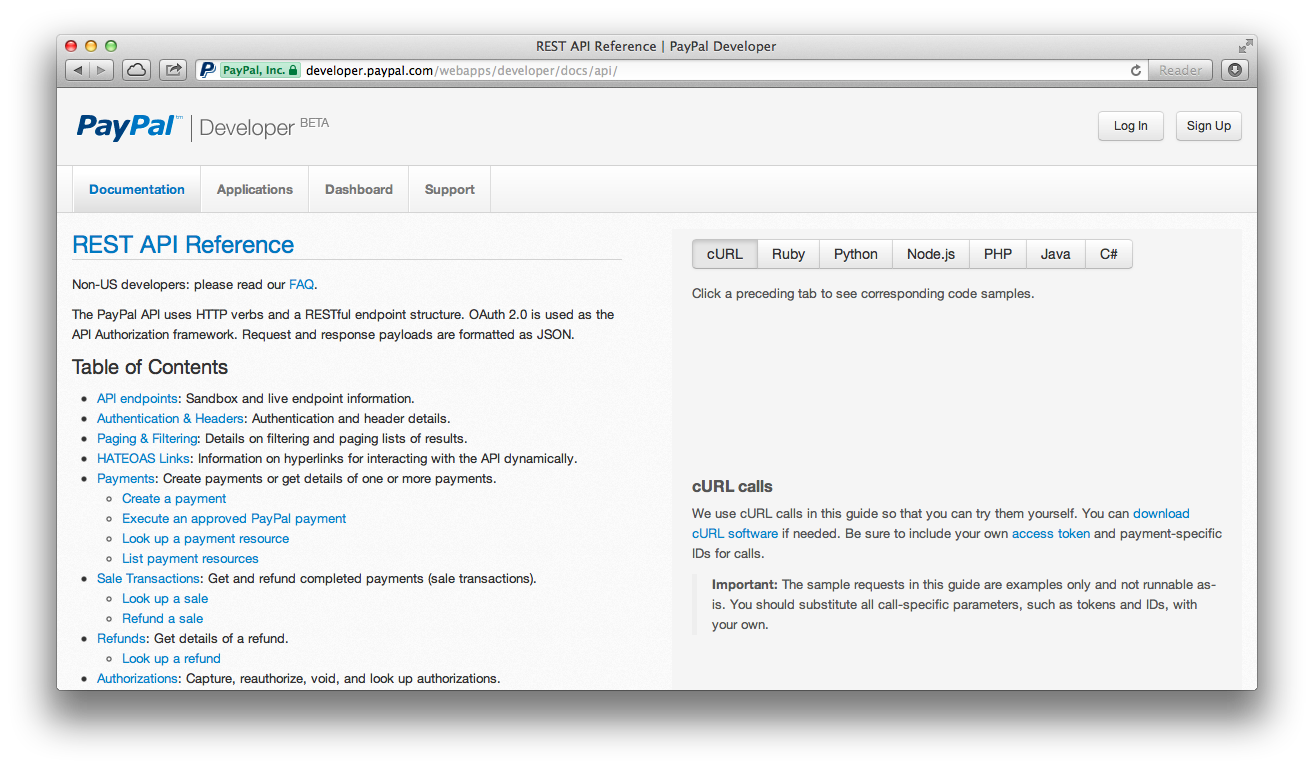The width and height of the screenshot is (1314, 769).
Task: Open the FAQ link
Action: point(302,284)
